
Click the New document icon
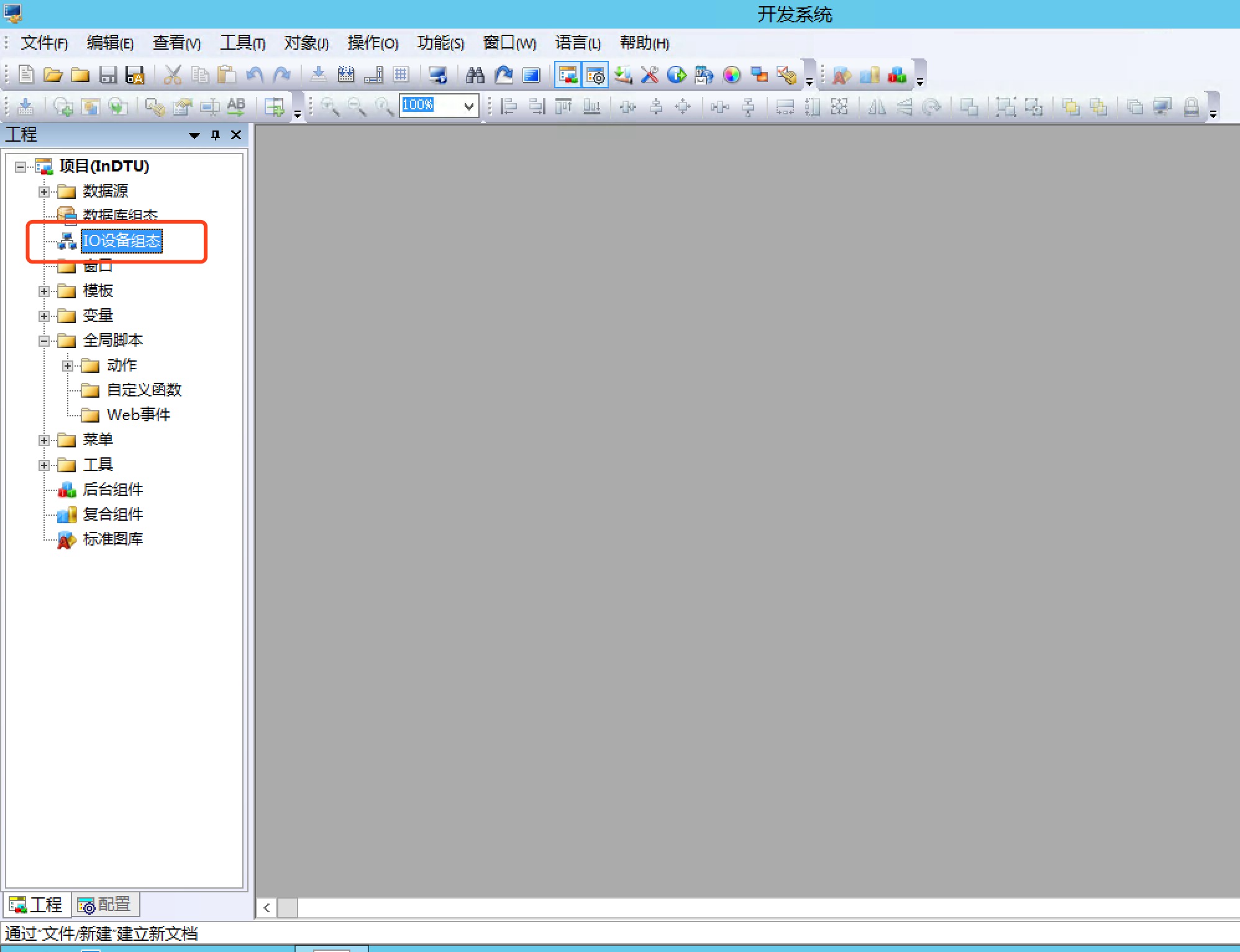point(26,75)
